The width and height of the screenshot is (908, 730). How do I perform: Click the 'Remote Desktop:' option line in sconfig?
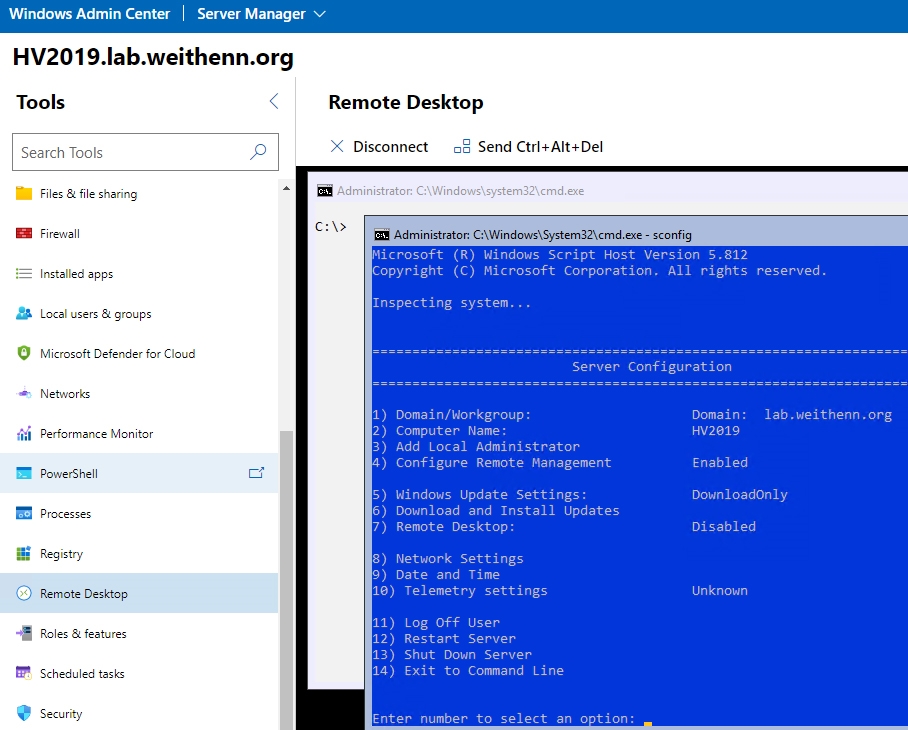(444, 526)
